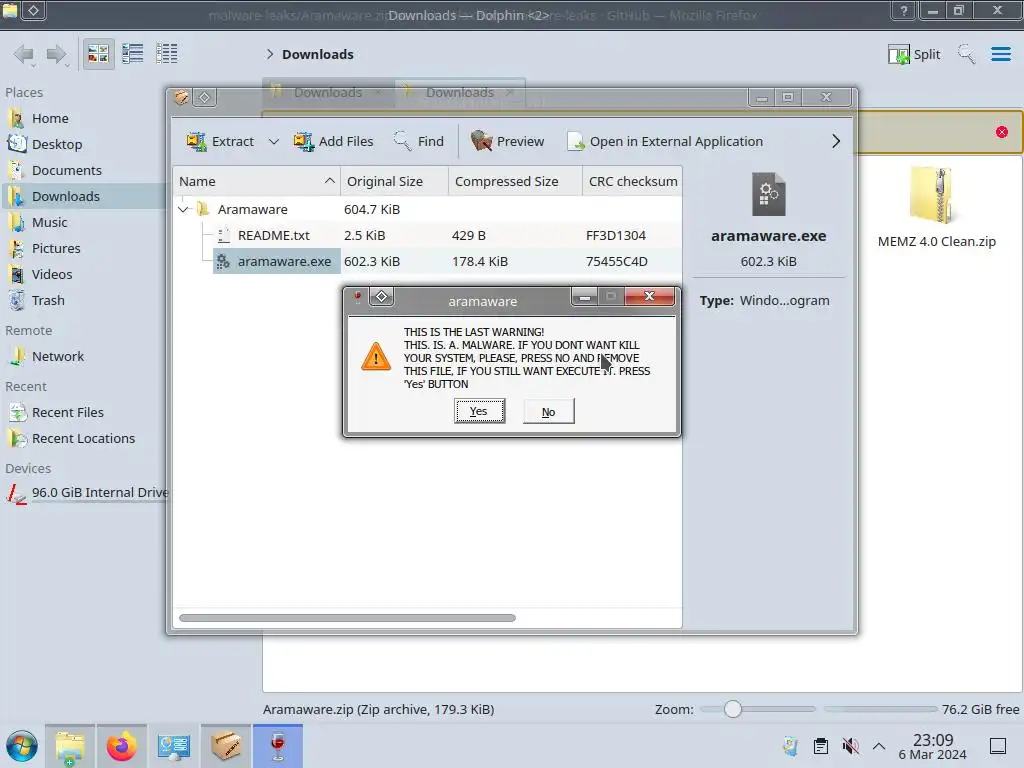This screenshot has height=768, width=1024.
Task: Click Yes in the aramaware warning dialog
Action: (x=479, y=411)
